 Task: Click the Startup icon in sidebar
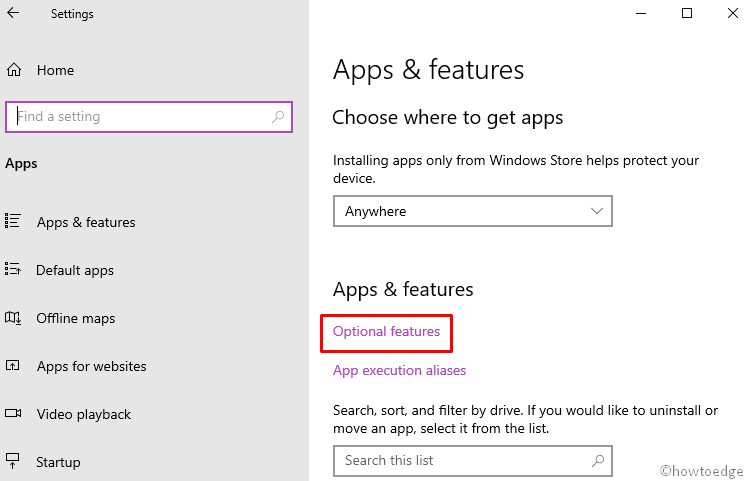[14, 462]
